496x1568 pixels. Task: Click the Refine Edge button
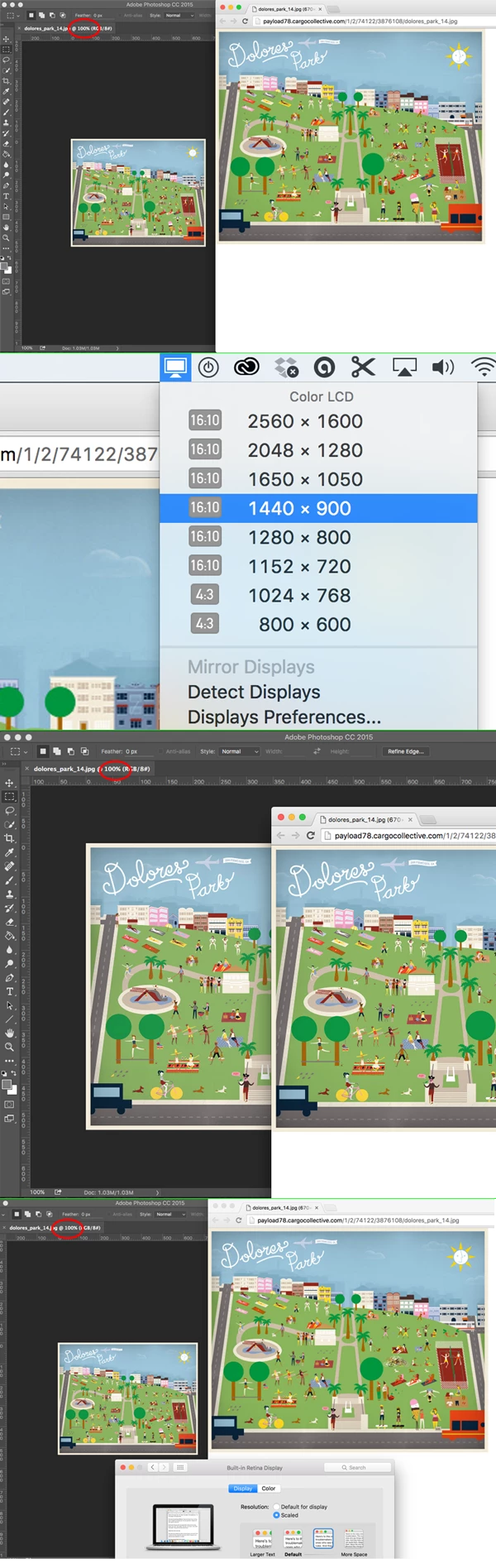click(x=406, y=751)
